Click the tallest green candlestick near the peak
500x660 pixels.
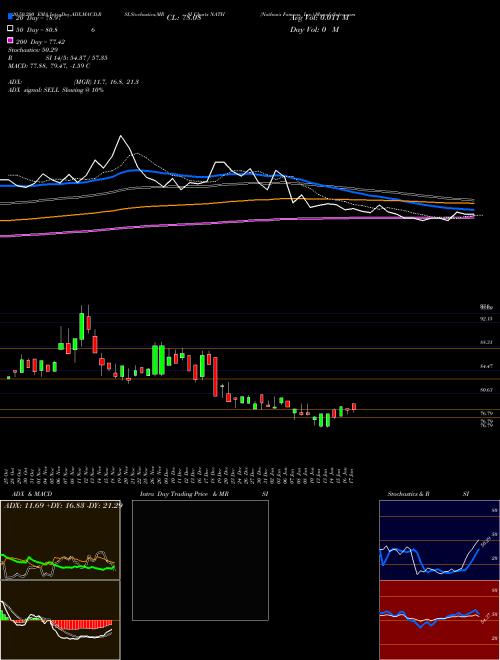(82, 326)
